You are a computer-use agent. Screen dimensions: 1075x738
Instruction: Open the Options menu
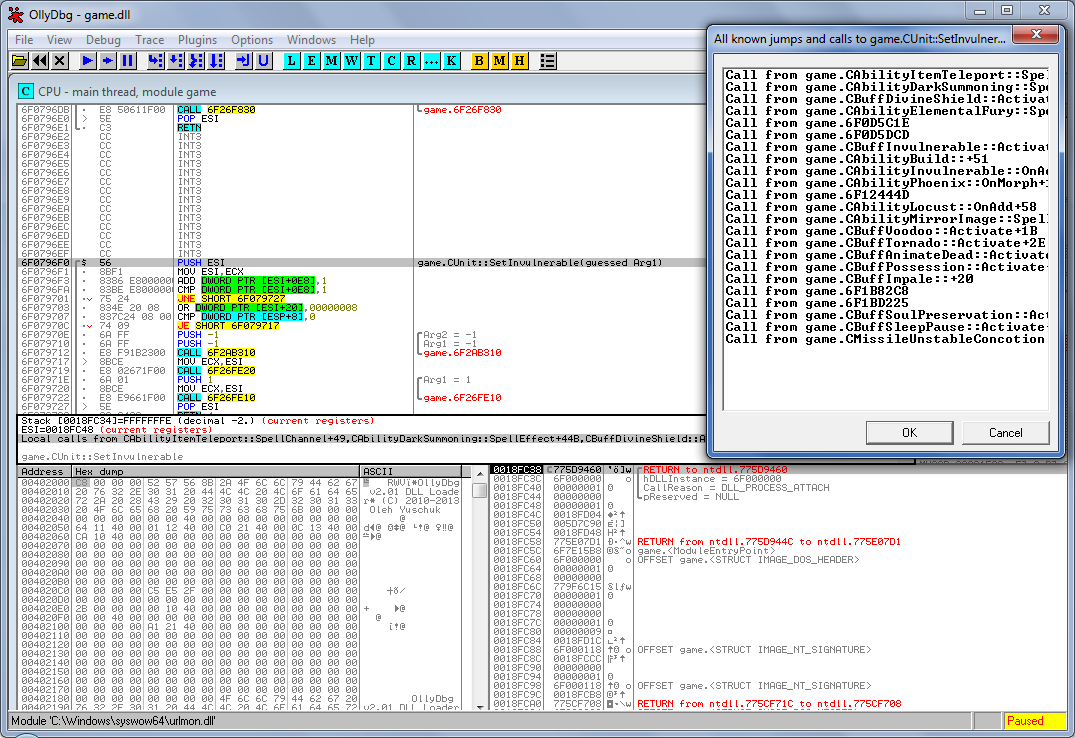tap(252, 40)
